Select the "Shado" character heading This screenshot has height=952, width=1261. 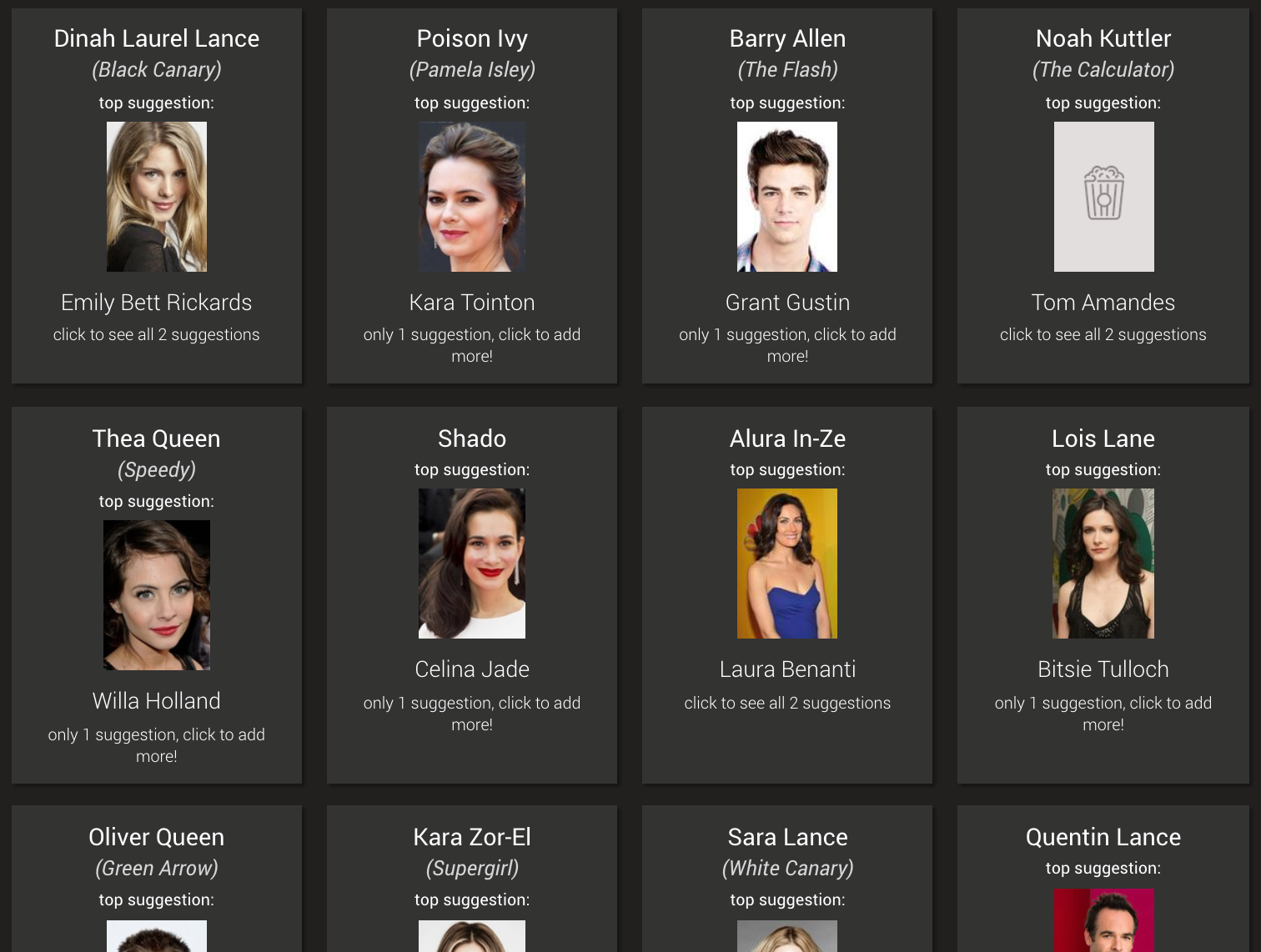click(x=472, y=438)
